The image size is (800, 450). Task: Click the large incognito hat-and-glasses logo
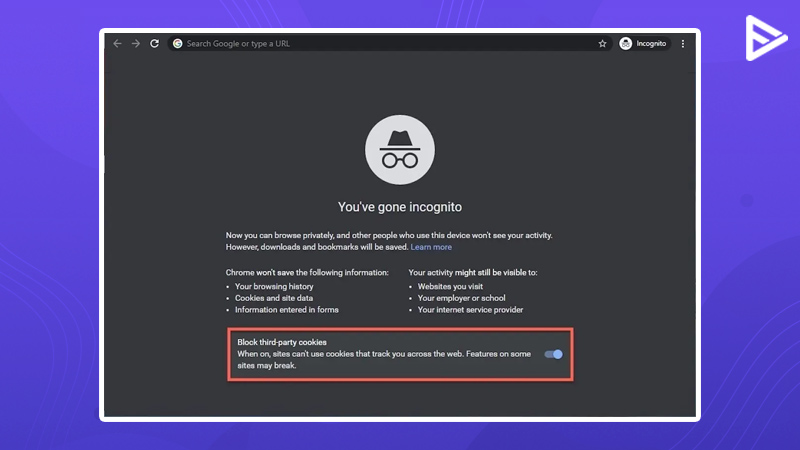tap(400, 149)
